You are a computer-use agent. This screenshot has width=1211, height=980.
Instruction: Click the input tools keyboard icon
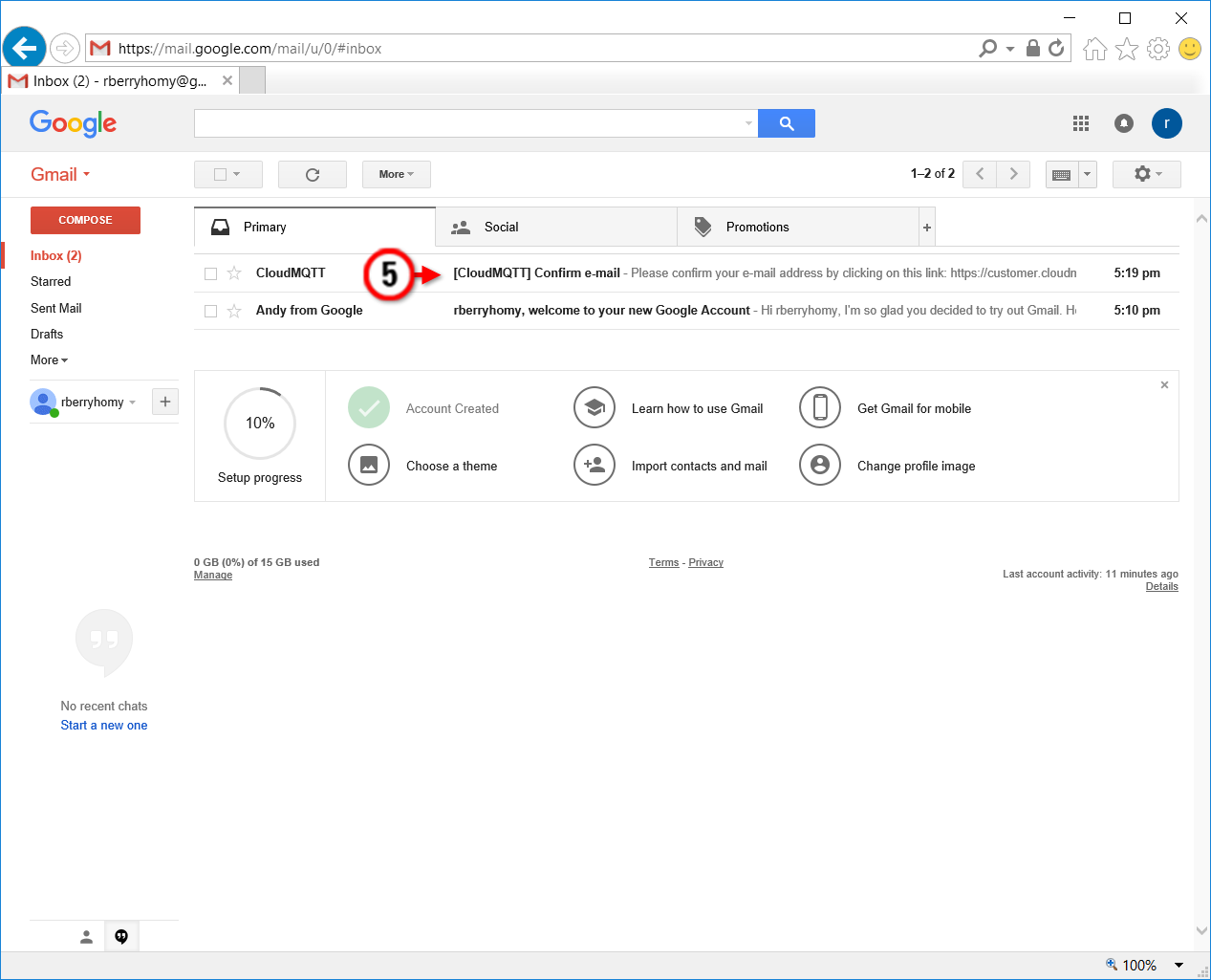click(x=1061, y=174)
